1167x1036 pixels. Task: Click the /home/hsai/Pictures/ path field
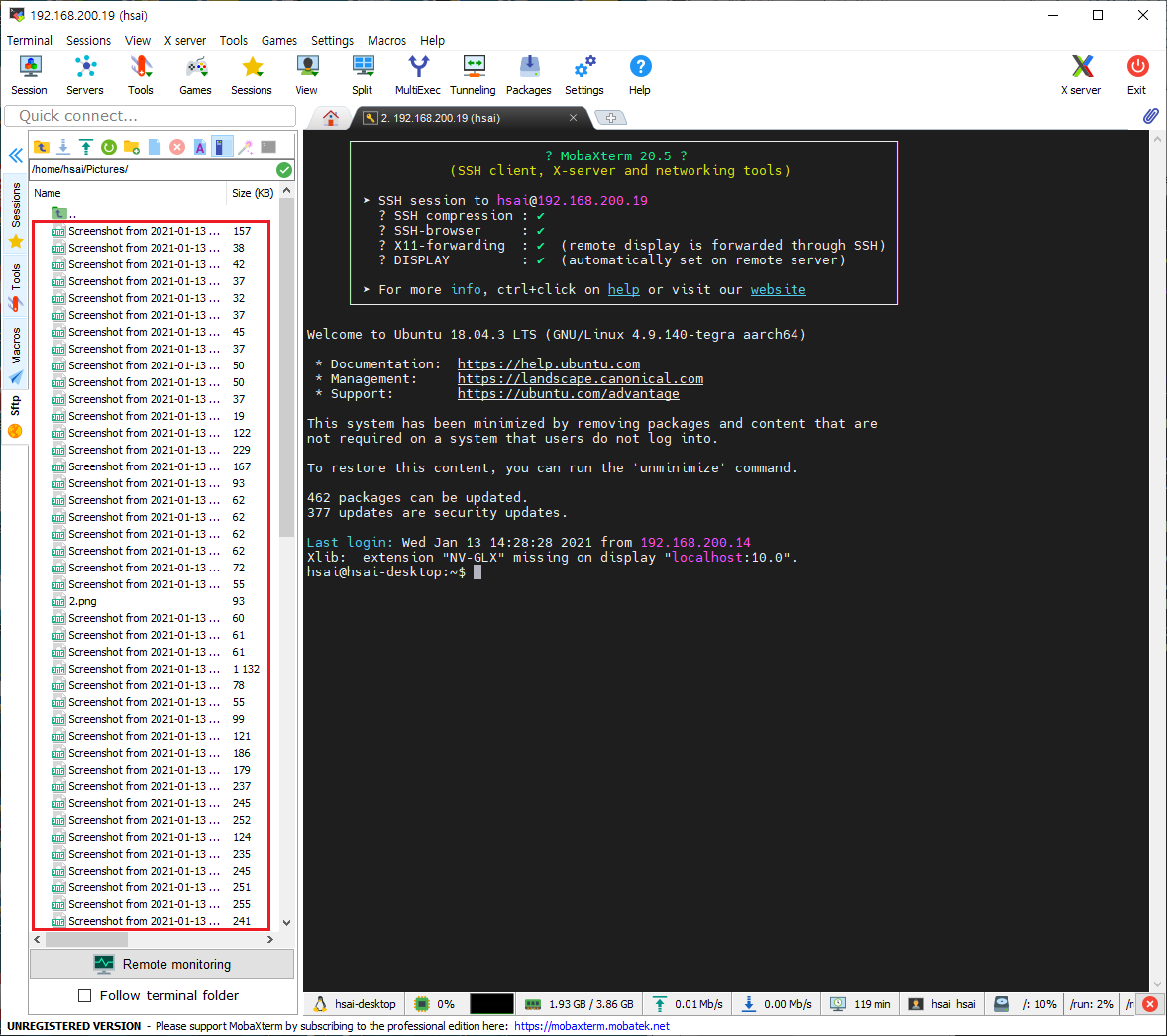coord(152,169)
